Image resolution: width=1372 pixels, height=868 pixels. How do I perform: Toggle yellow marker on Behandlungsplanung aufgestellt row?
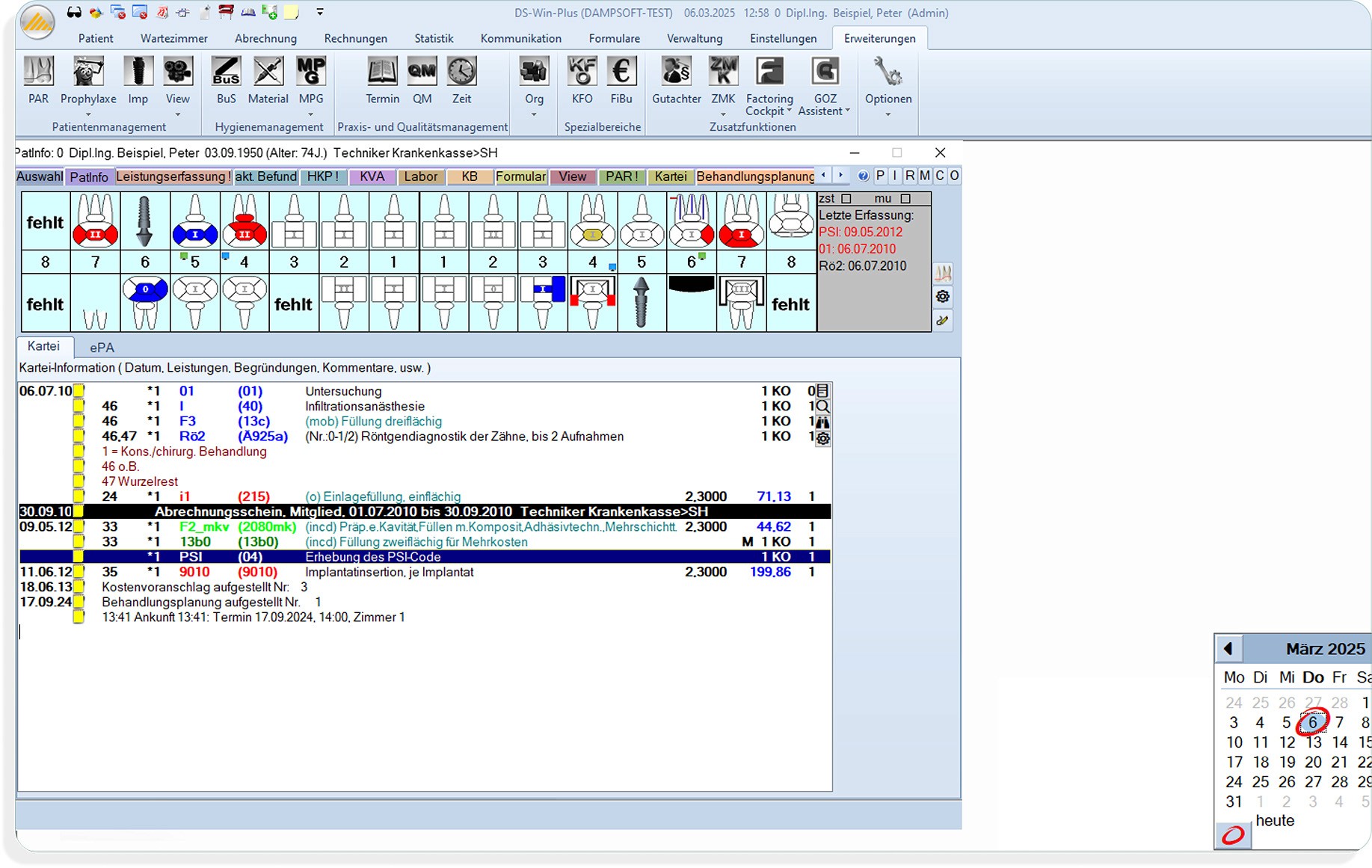pyautogui.click(x=79, y=602)
